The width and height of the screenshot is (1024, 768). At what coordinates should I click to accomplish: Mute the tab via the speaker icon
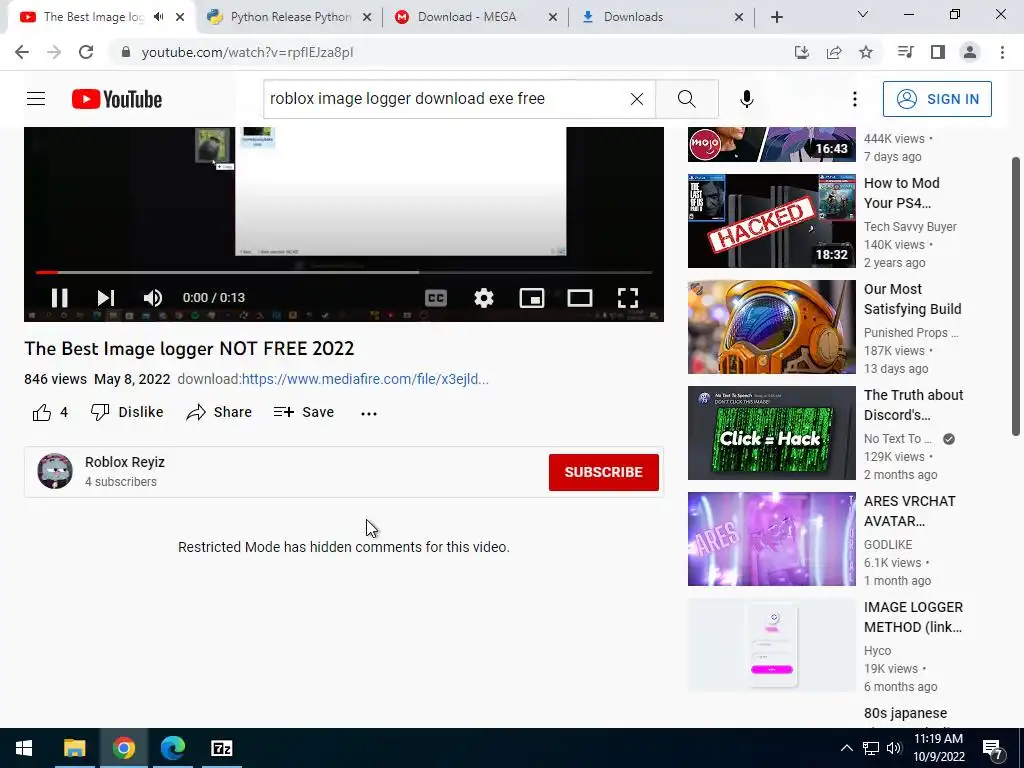point(159,17)
